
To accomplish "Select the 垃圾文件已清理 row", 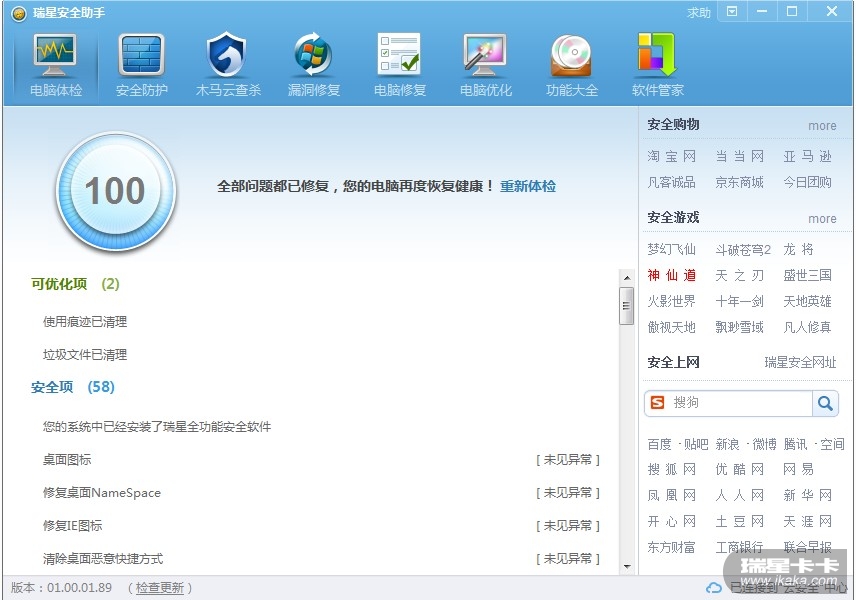I will pyautogui.click(x=85, y=355).
